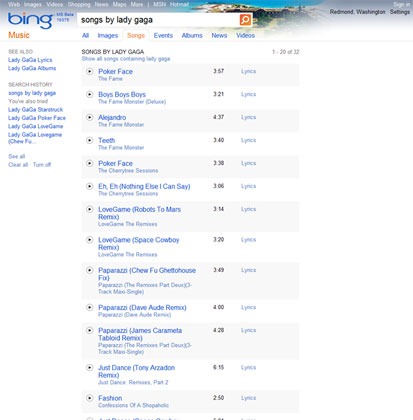Click the Bing logo

pos(30,20)
